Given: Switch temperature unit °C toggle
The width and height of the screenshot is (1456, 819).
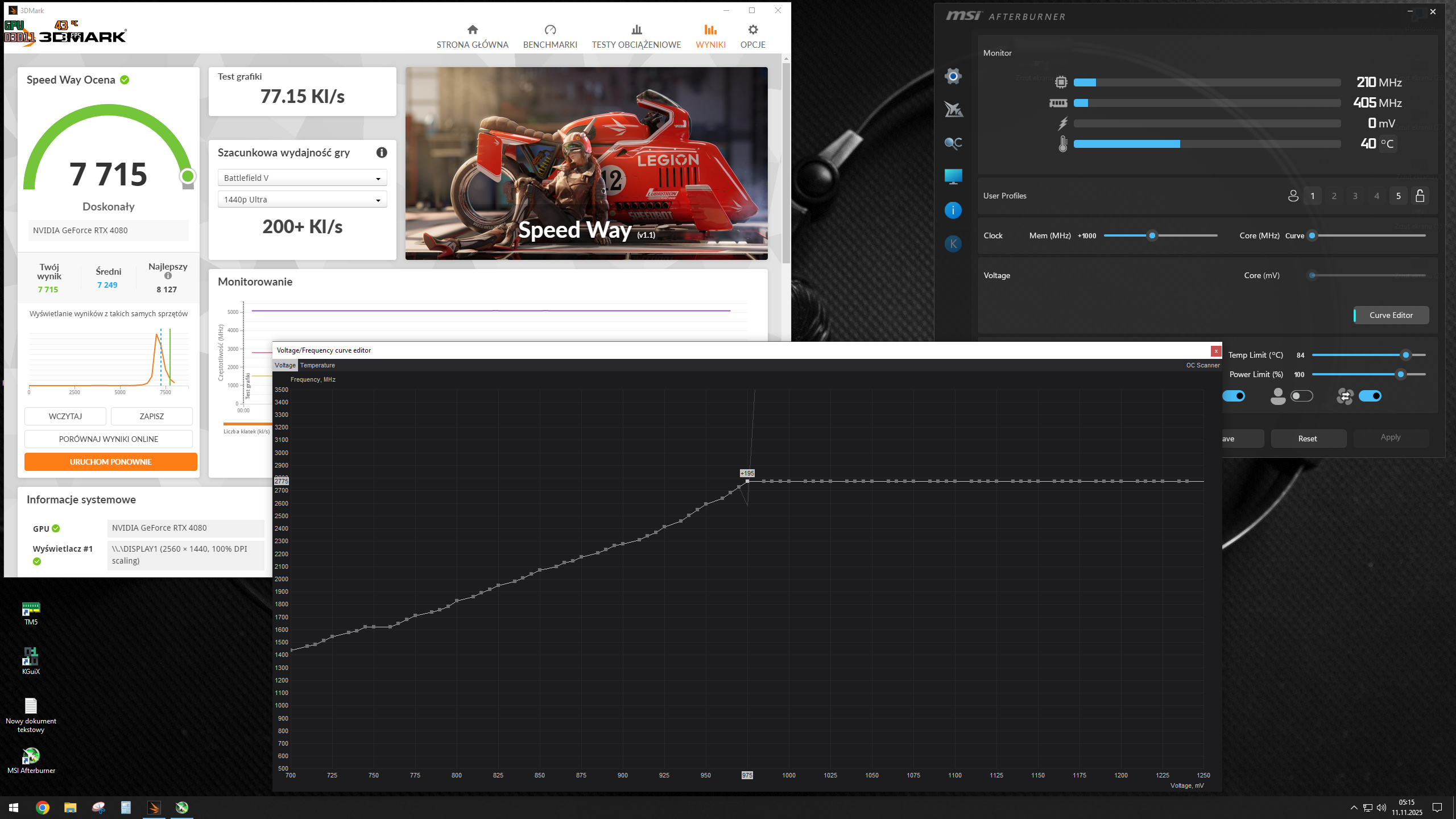Looking at the screenshot, I should tap(1387, 144).
